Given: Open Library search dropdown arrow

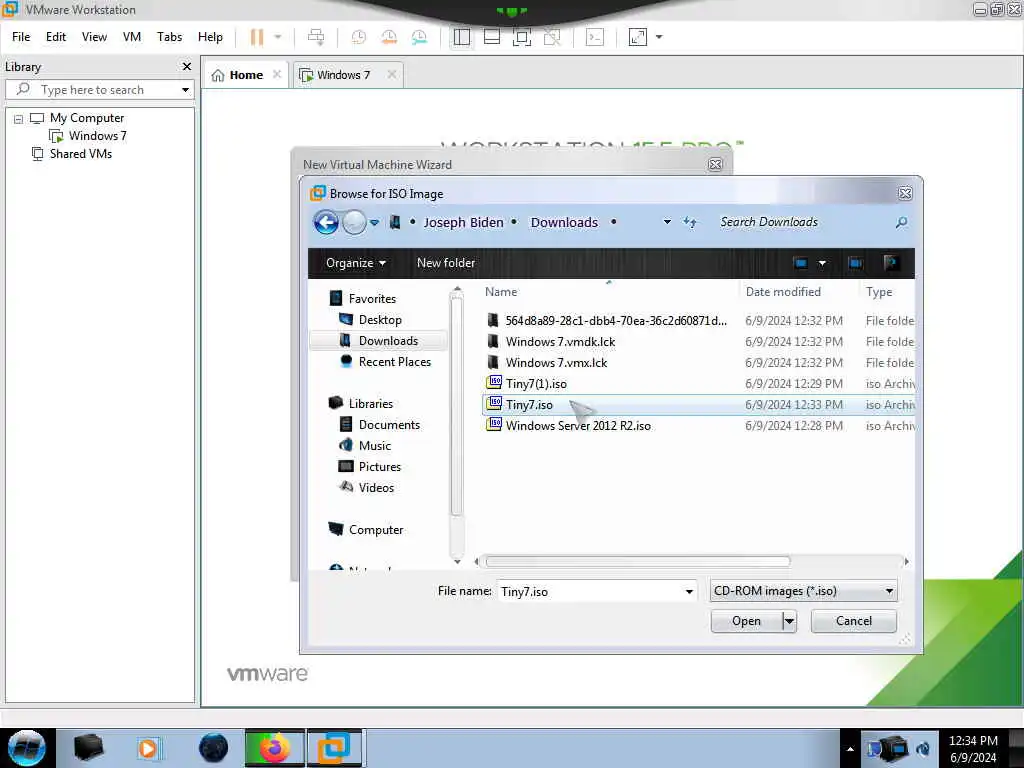Looking at the screenshot, I should click(185, 89).
